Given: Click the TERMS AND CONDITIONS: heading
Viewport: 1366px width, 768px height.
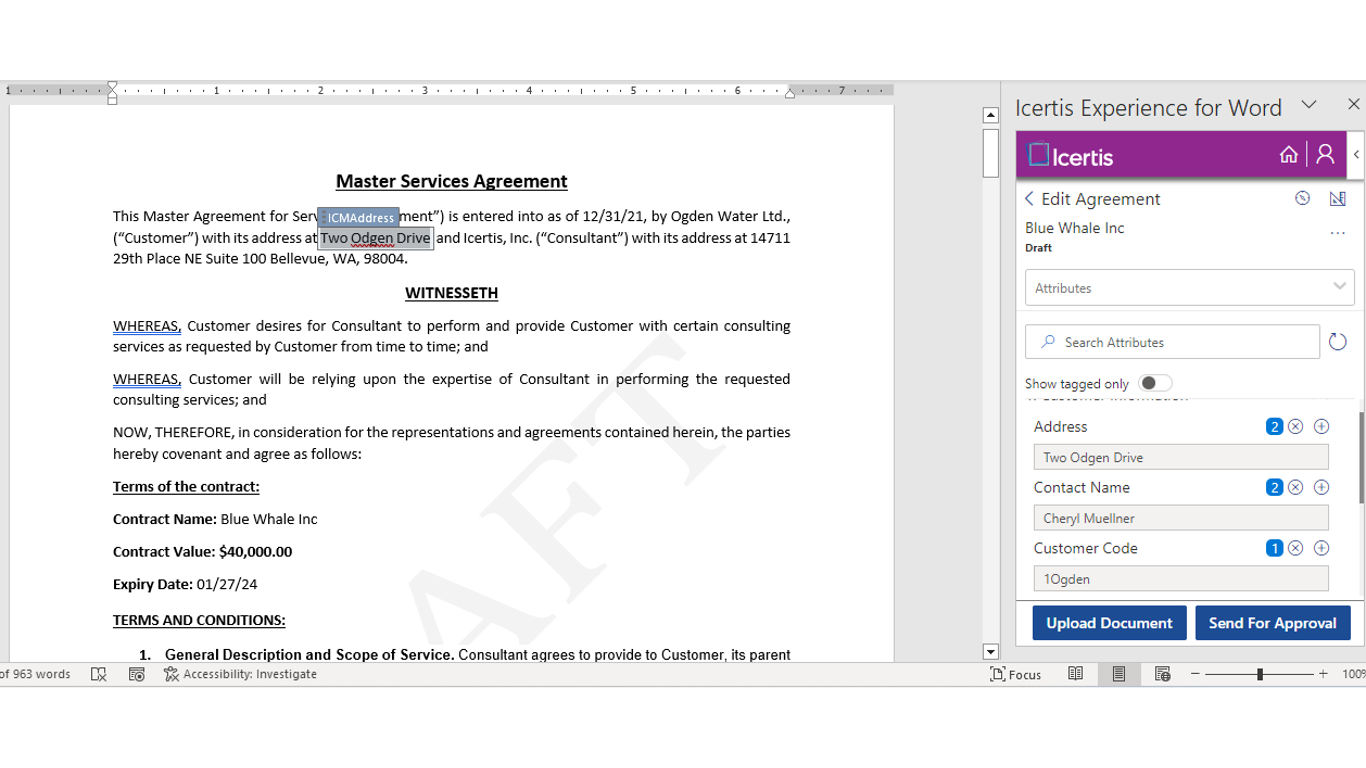Looking at the screenshot, I should point(199,620).
